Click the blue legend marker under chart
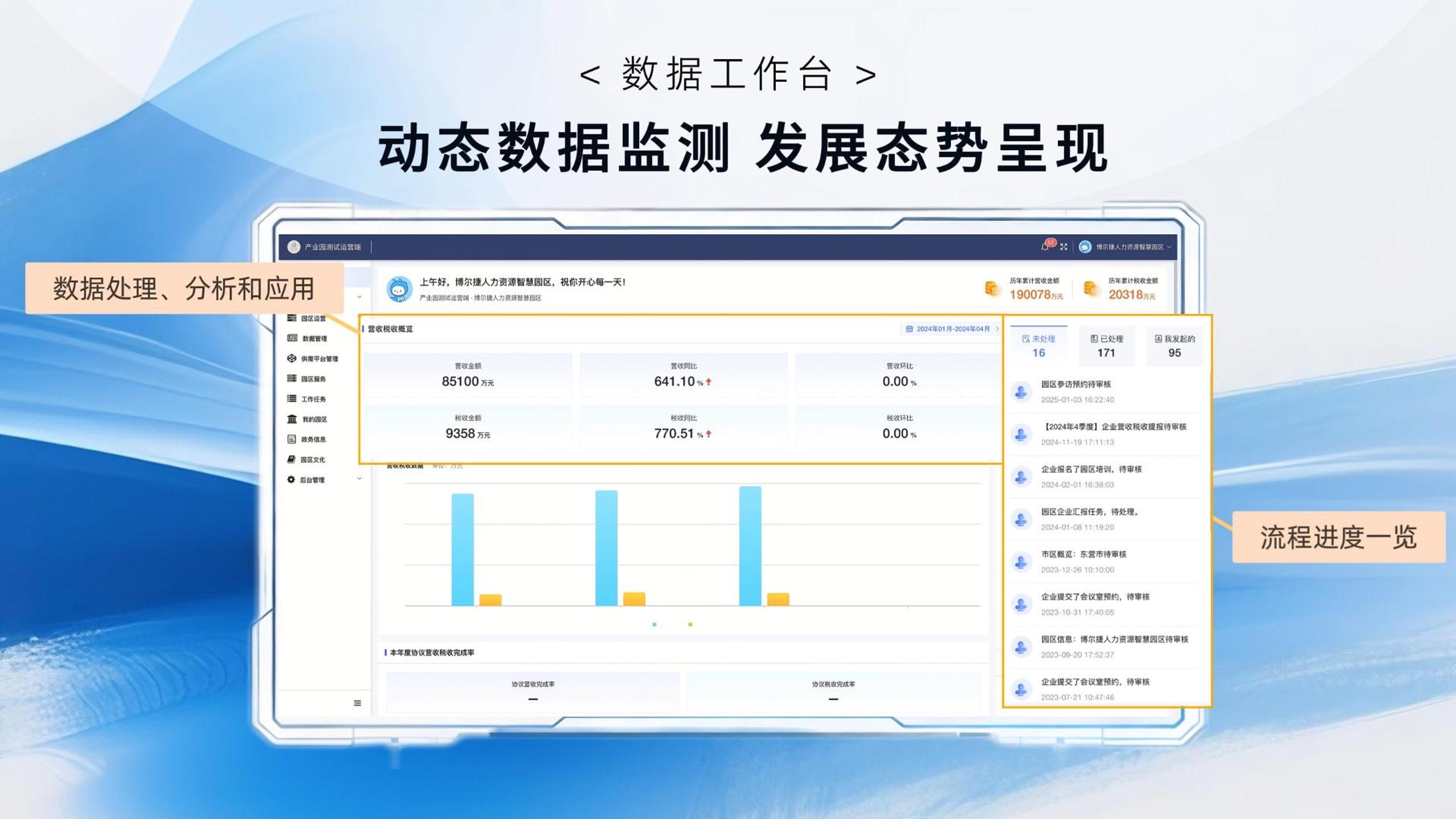Screen dimensions: 1456x819 (x=655, y=624)
